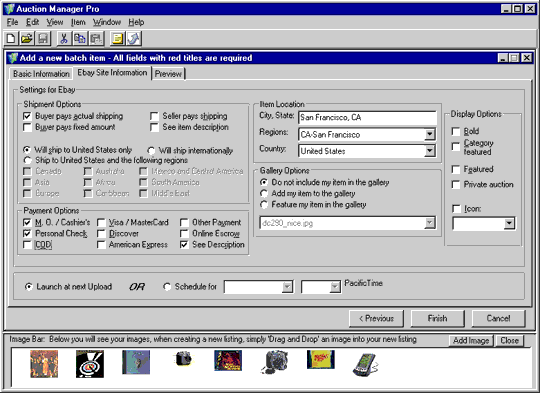Uncheck See Description payment option
Screen dimensions: 540x393
(184, 245)
